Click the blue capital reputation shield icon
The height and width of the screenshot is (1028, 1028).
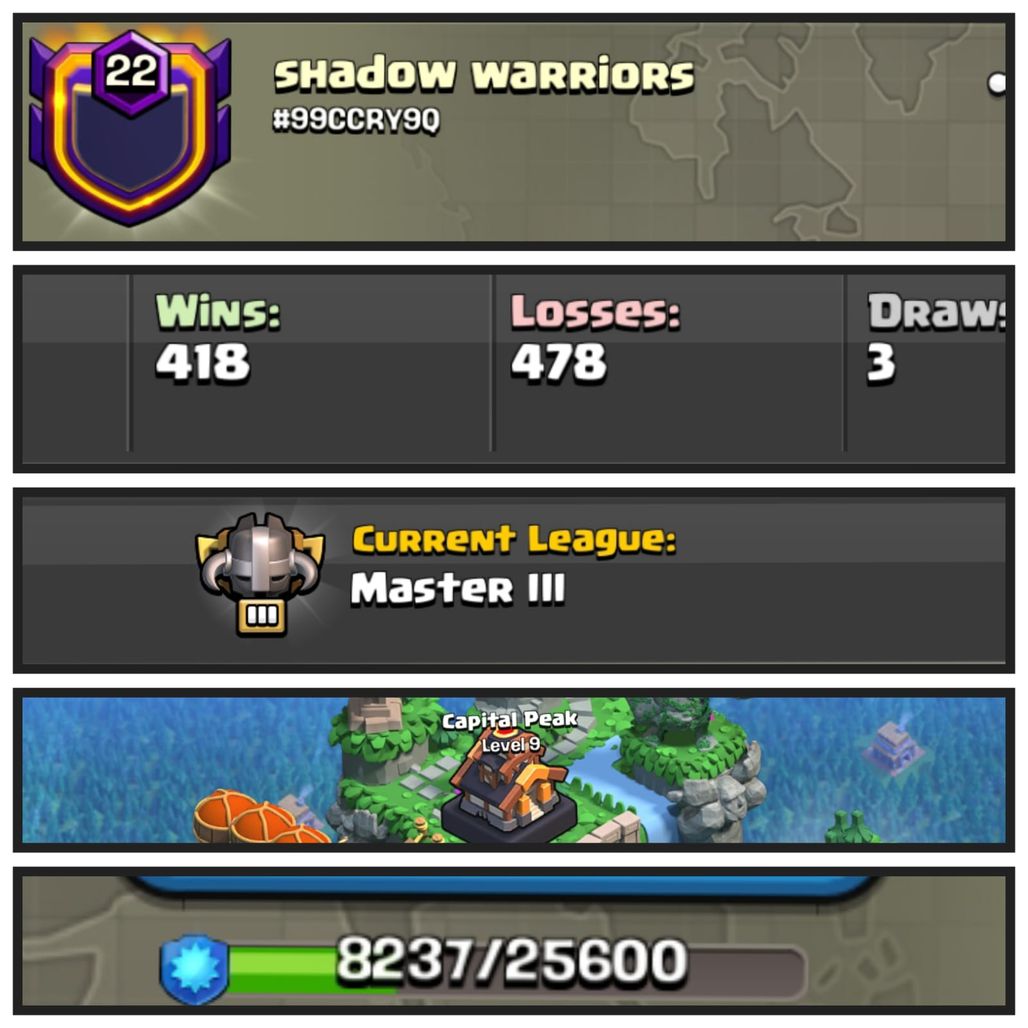click(195, 968)
